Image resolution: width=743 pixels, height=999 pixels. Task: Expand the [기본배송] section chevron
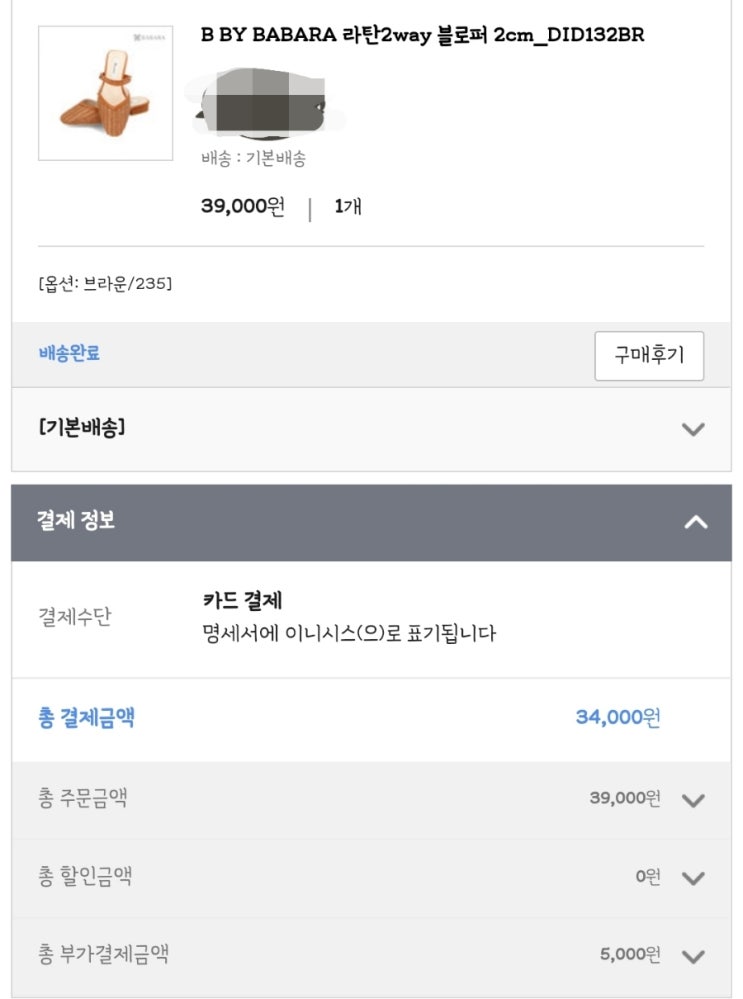[692, 429]
